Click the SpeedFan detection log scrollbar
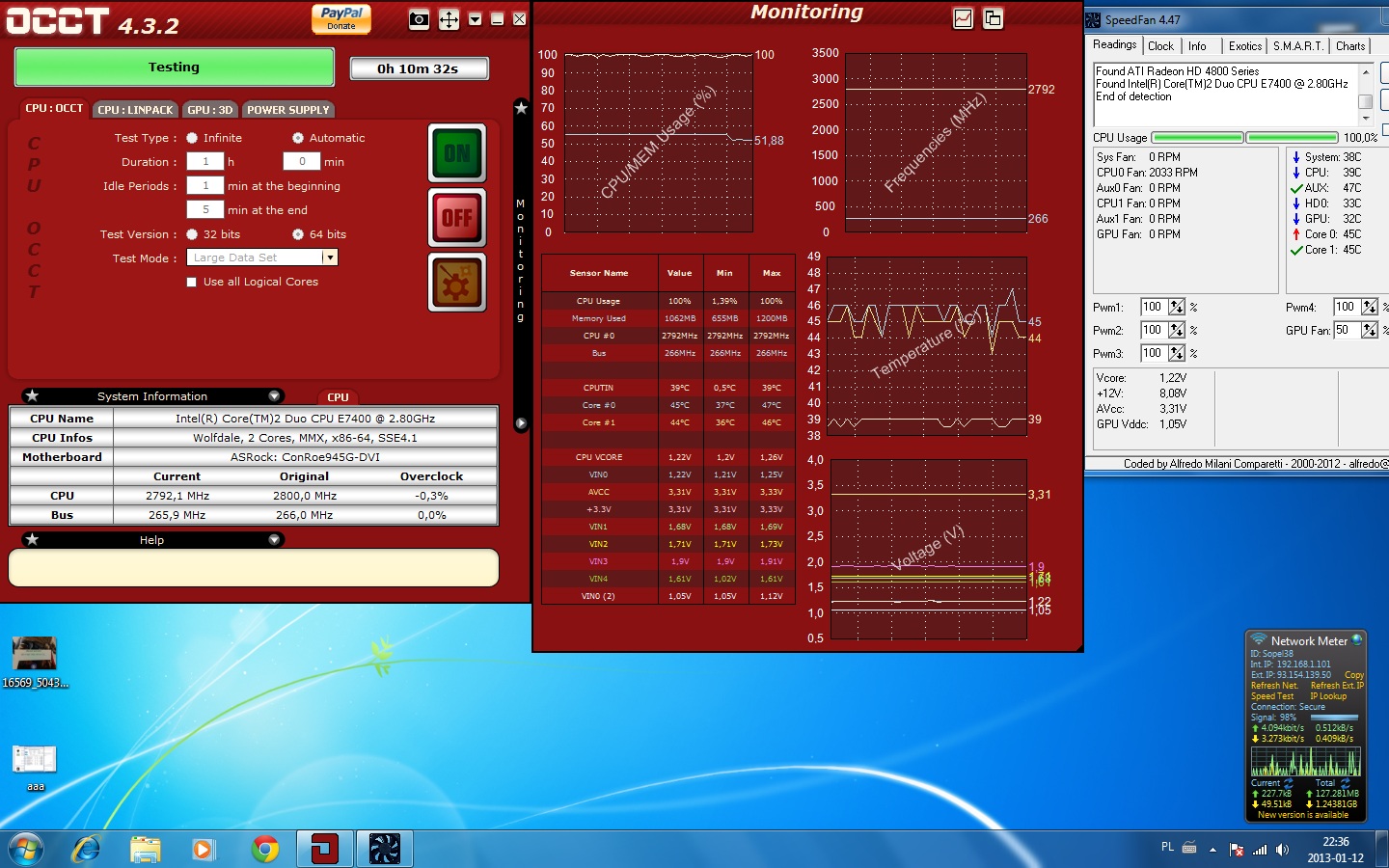 [1365, 95]
